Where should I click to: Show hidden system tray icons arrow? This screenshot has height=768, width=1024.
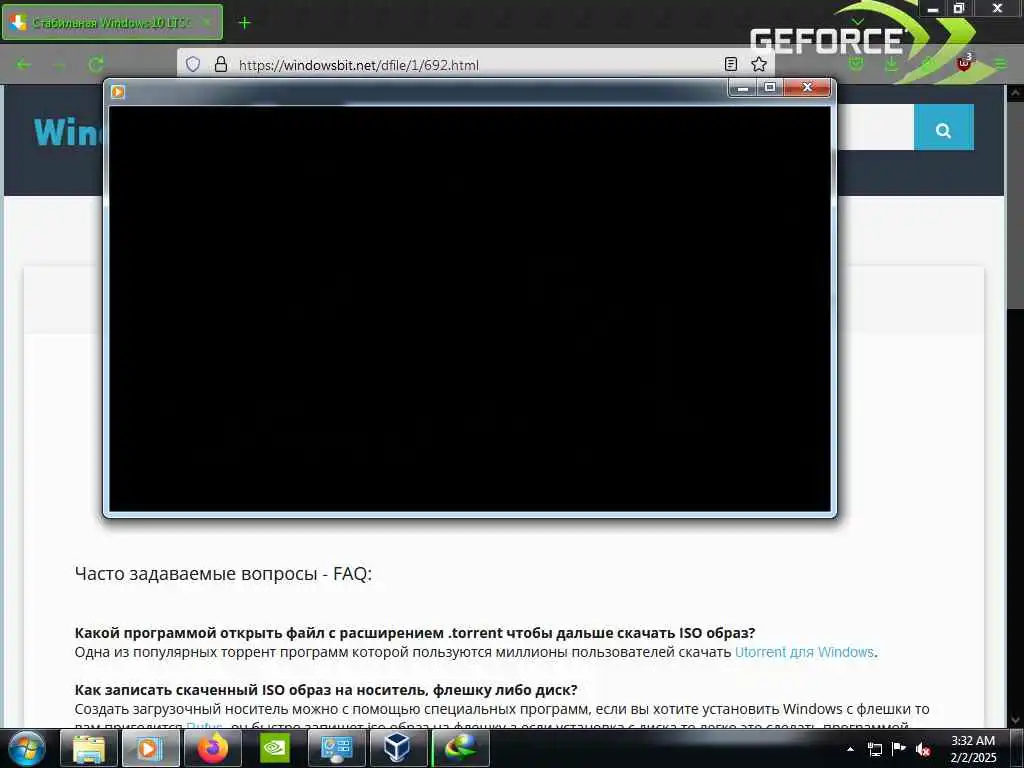pyautogui.click(x=850, y=749)
